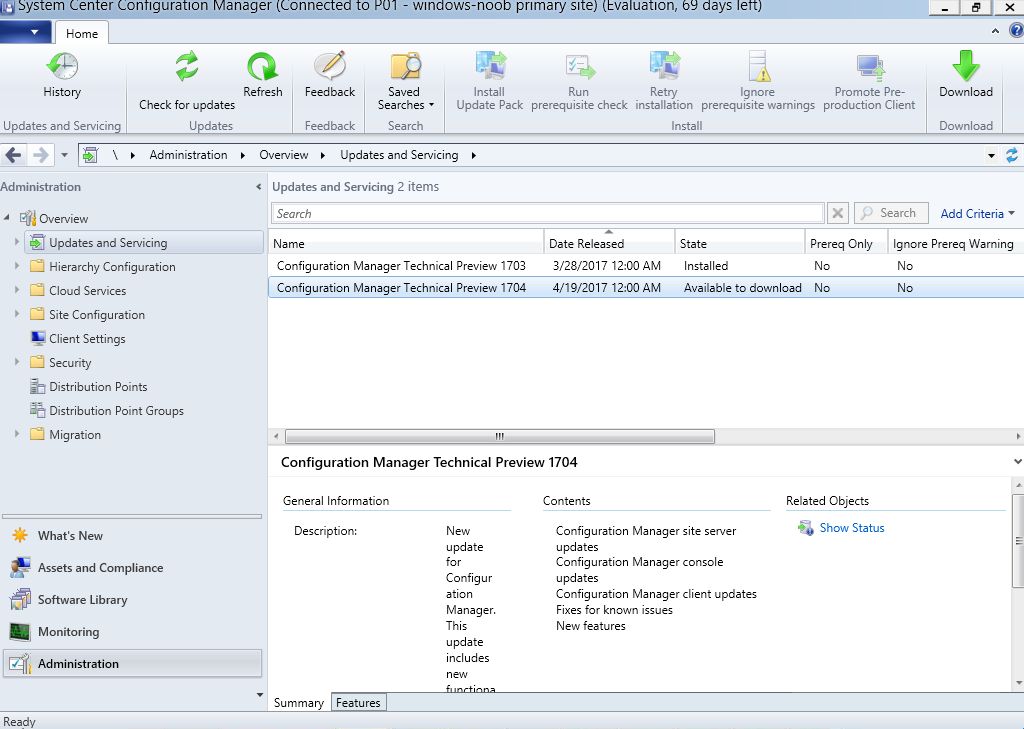Clear the search with the X button

click(838, 214)
